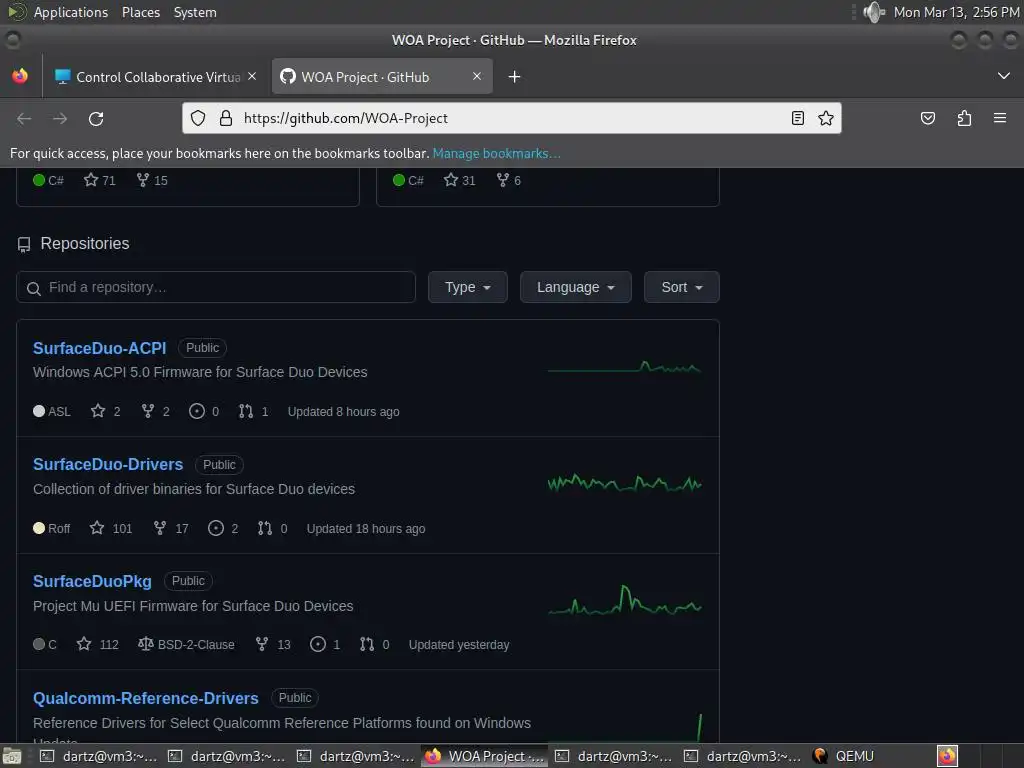Open the tracking protection shield icon
1024x768 pixels.
(198, 118)
